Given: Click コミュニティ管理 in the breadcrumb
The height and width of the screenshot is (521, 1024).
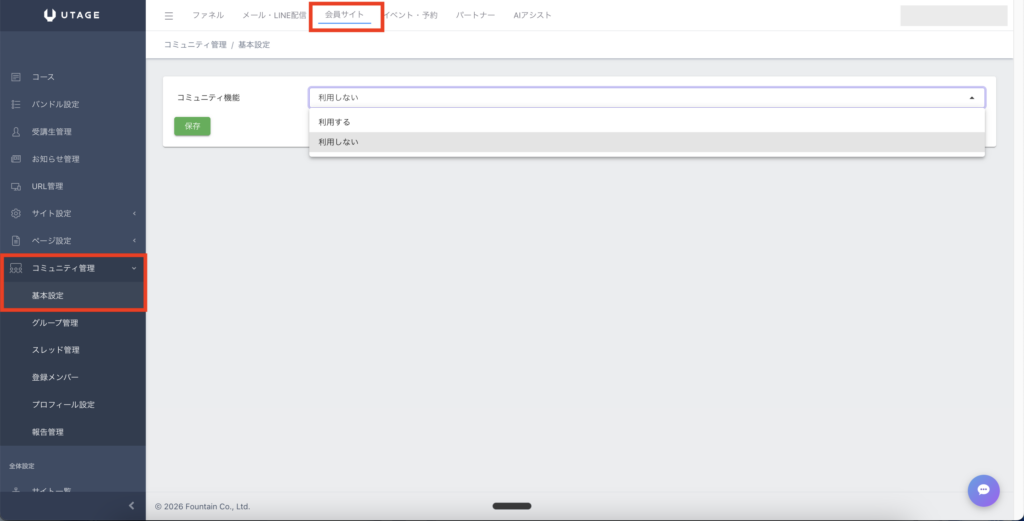Looking at the screenshot, I should pyautogui.click(x=195, y=45).
